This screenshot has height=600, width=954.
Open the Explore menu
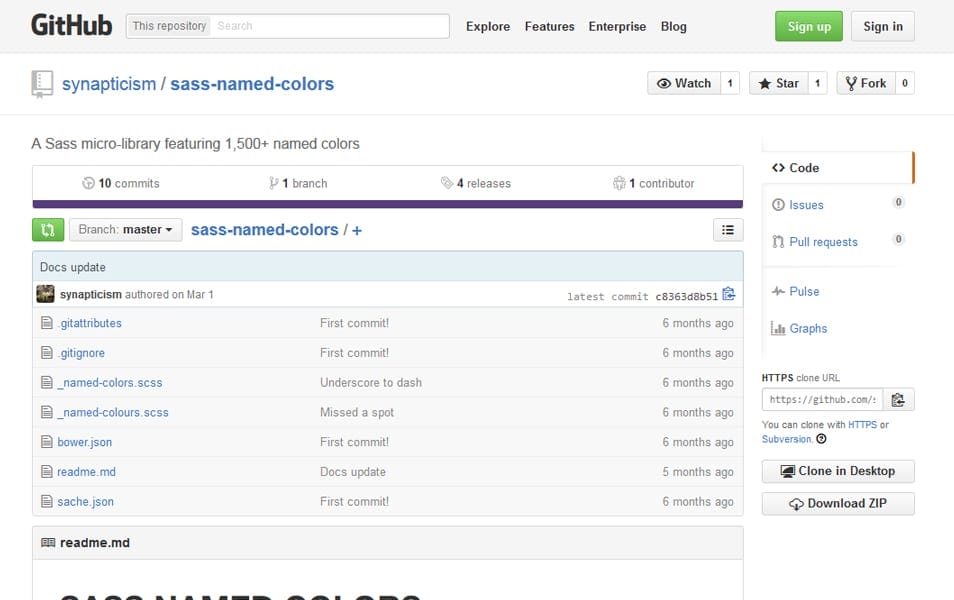pyautogui.click(x=487, y=27)
